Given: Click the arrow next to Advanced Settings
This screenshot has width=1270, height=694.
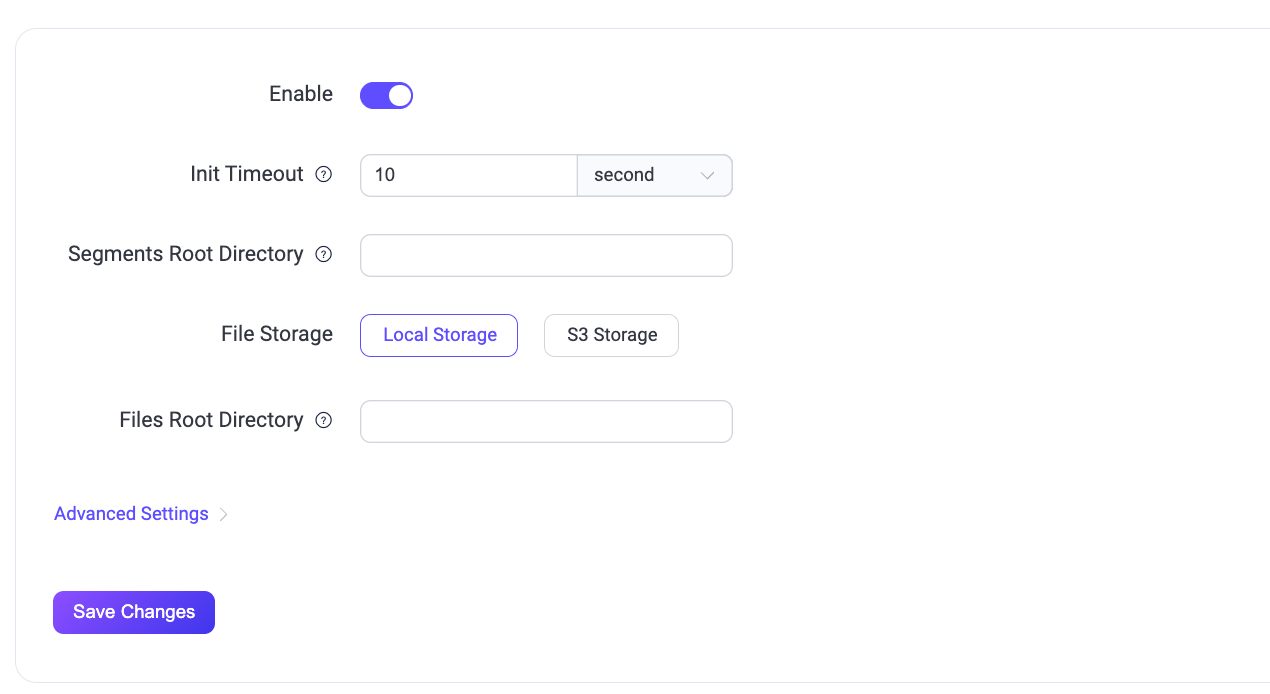Looking at the screenshot, I should coord(222,513).
